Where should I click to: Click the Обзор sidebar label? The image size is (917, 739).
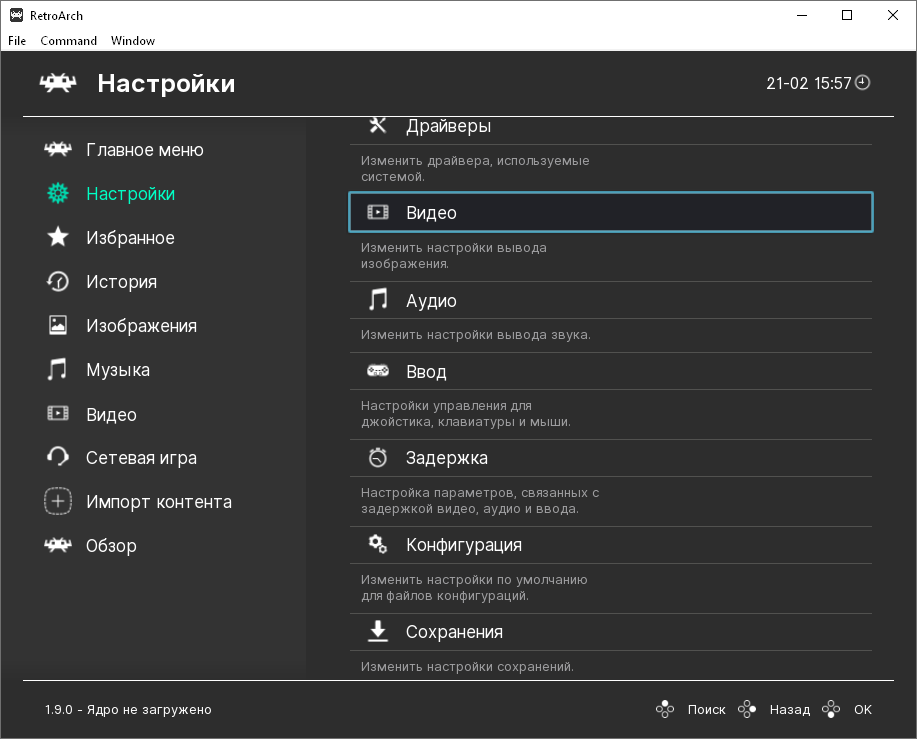point(111,545)
